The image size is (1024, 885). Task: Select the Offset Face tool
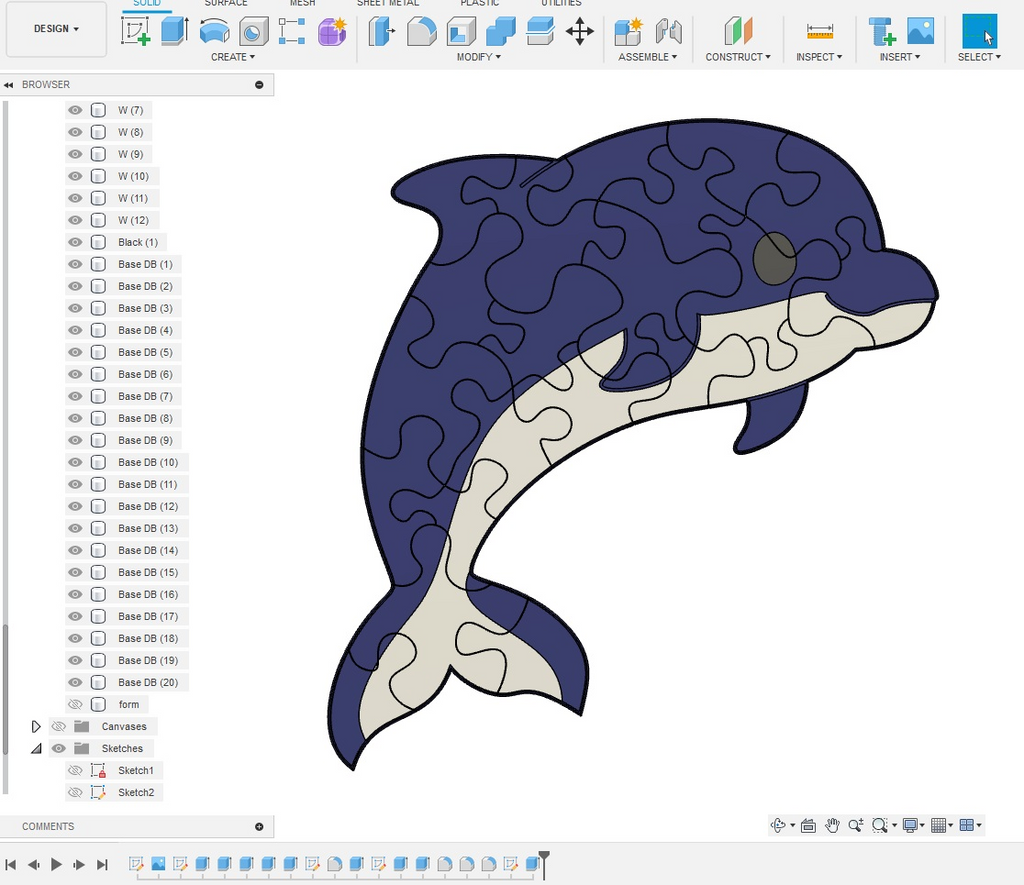point(540,31)
